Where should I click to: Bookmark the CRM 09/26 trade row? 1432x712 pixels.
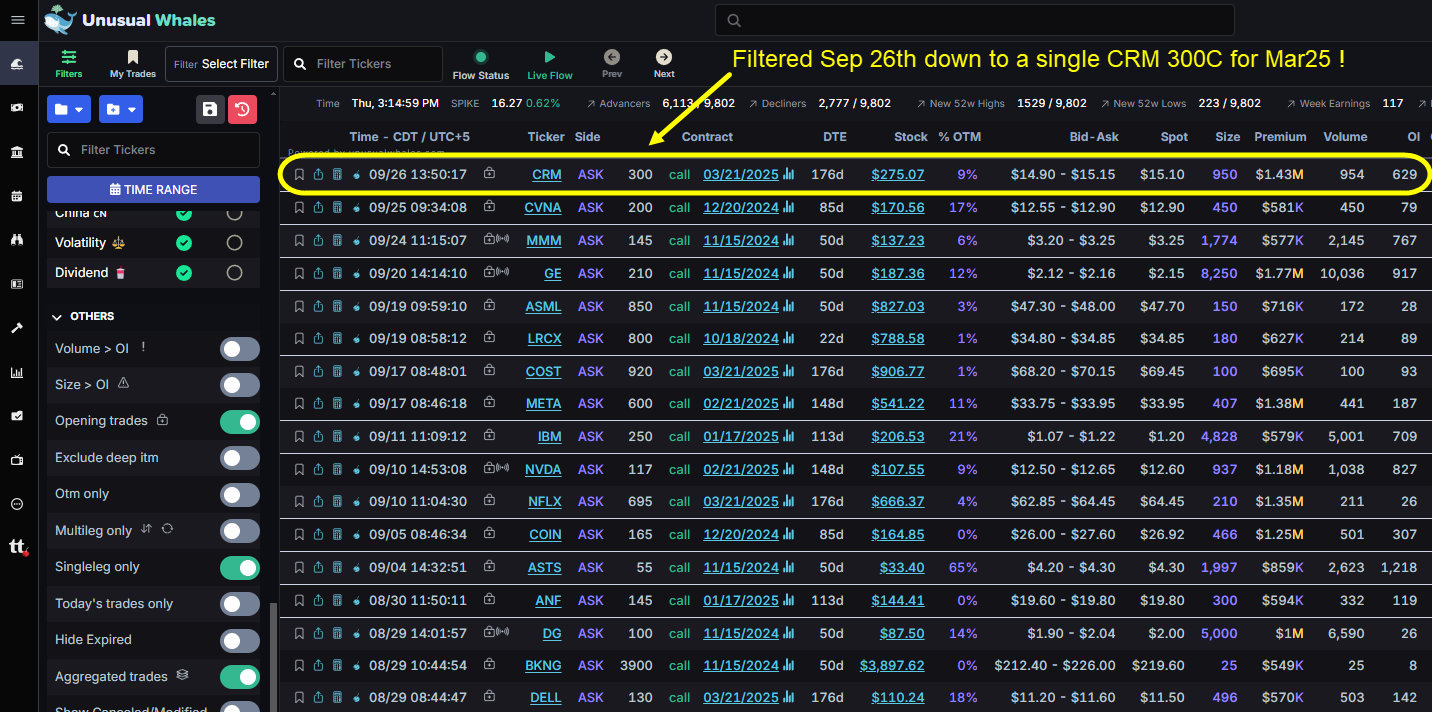point(299,174)
